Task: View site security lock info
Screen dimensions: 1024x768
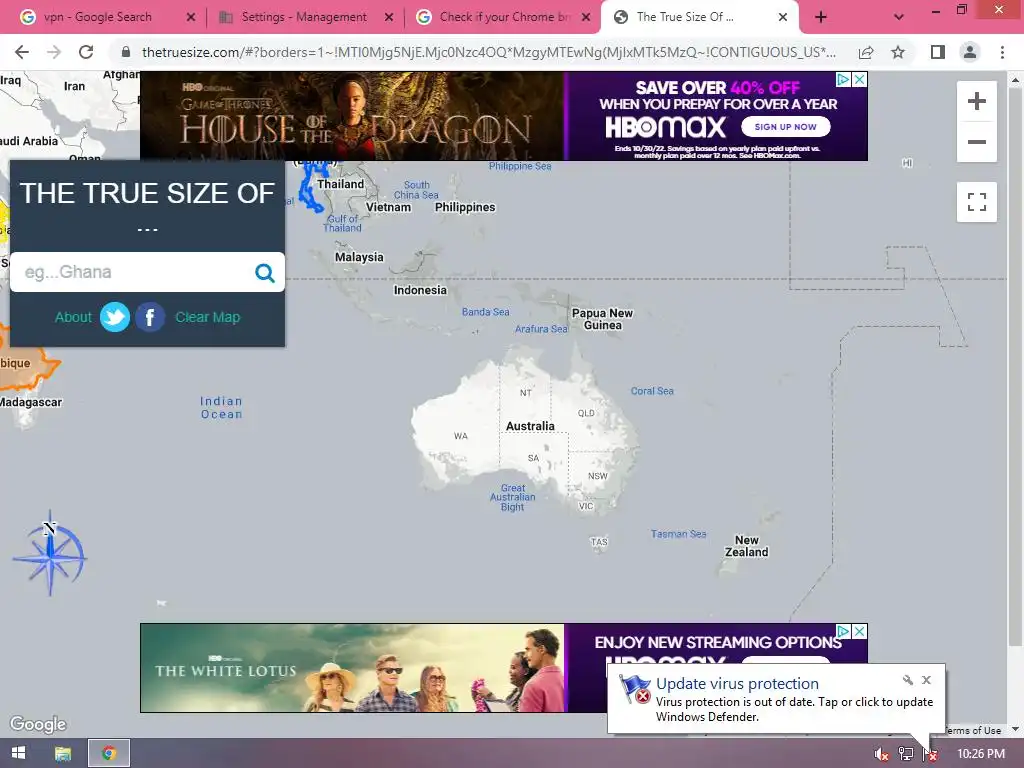Action: 126,52
